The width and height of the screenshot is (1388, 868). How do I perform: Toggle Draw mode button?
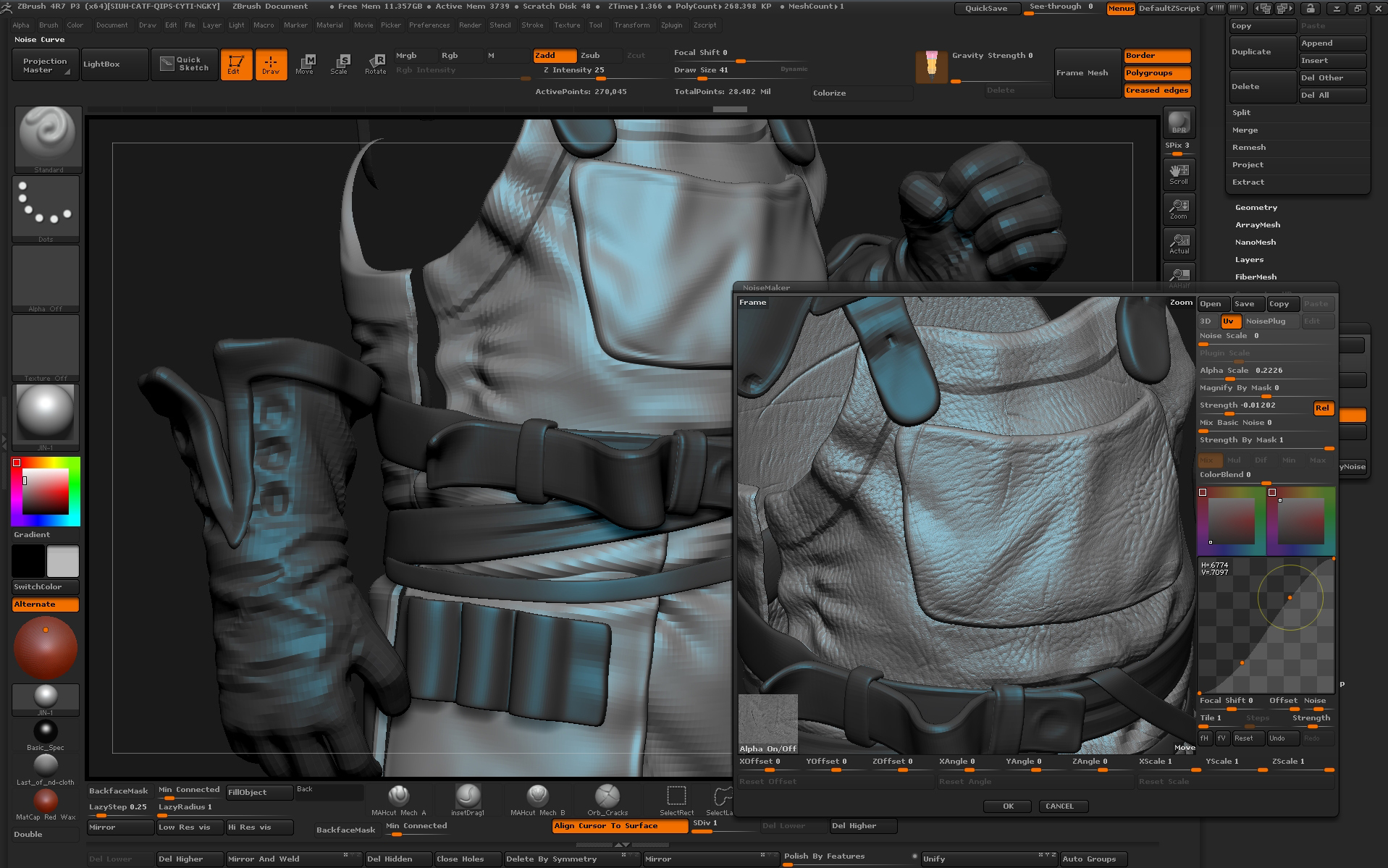tap(271, 64)
